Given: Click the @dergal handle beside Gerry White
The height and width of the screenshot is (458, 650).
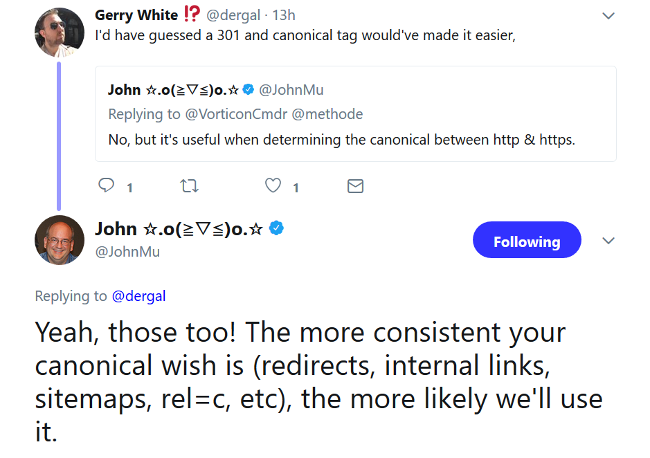Looking at the screenshot, I should click(x=235, y=15).
